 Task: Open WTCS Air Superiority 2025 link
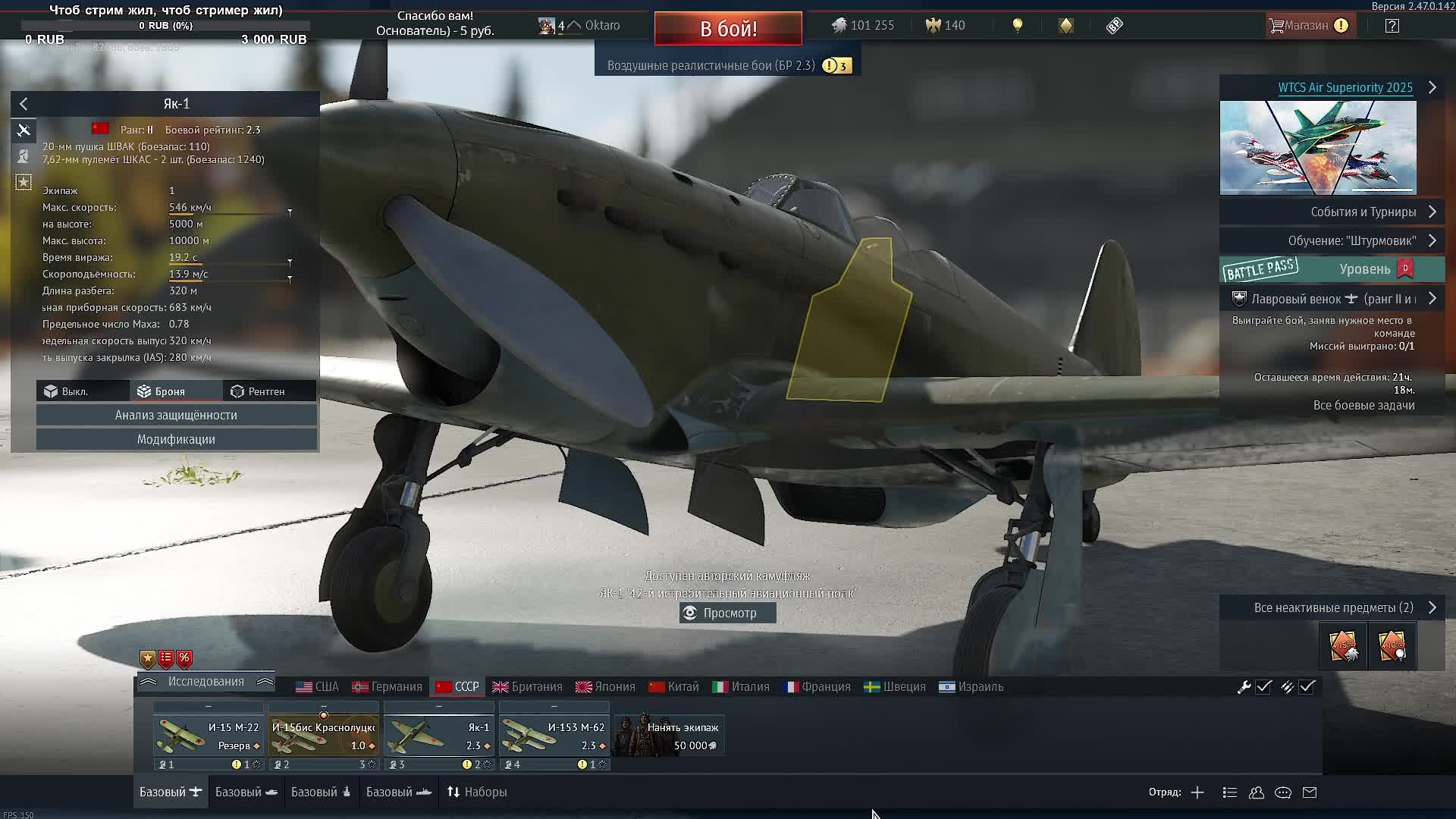(x=1345, y=87)
